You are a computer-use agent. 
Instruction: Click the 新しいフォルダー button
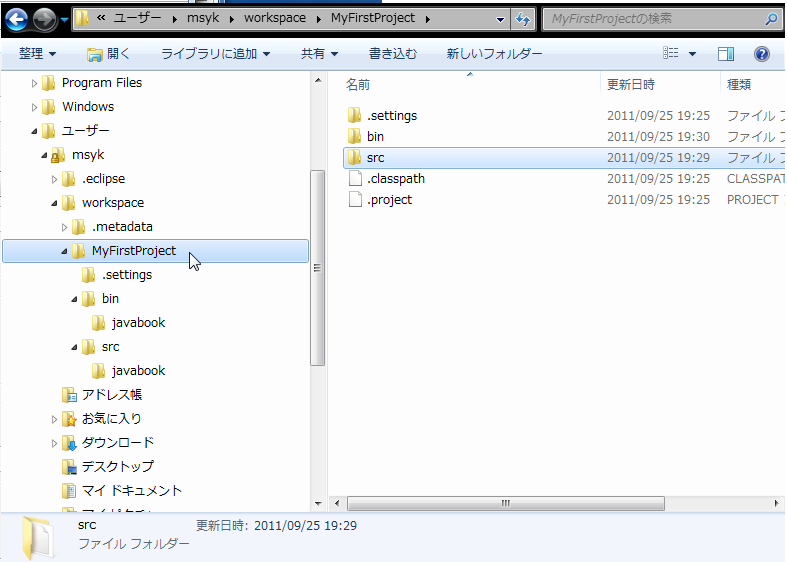494,54
